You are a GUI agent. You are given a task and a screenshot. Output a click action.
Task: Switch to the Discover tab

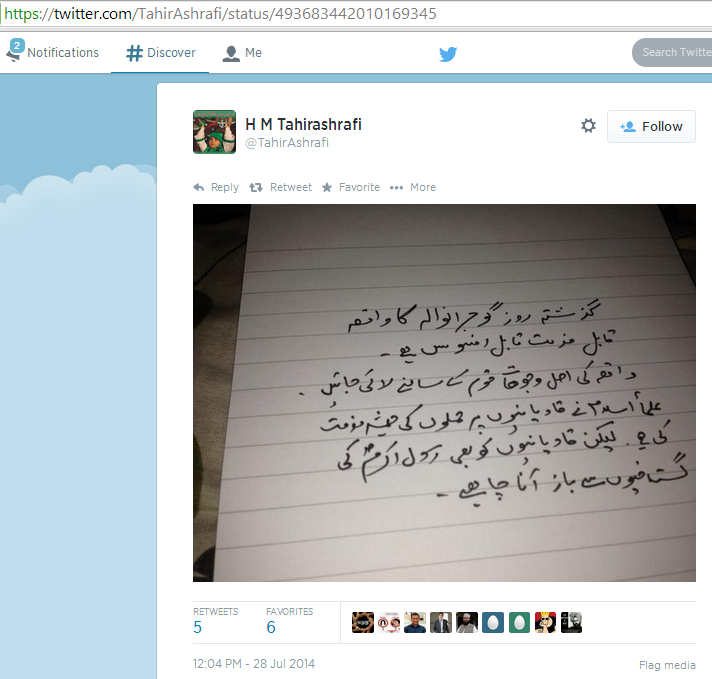click(160, 53)
